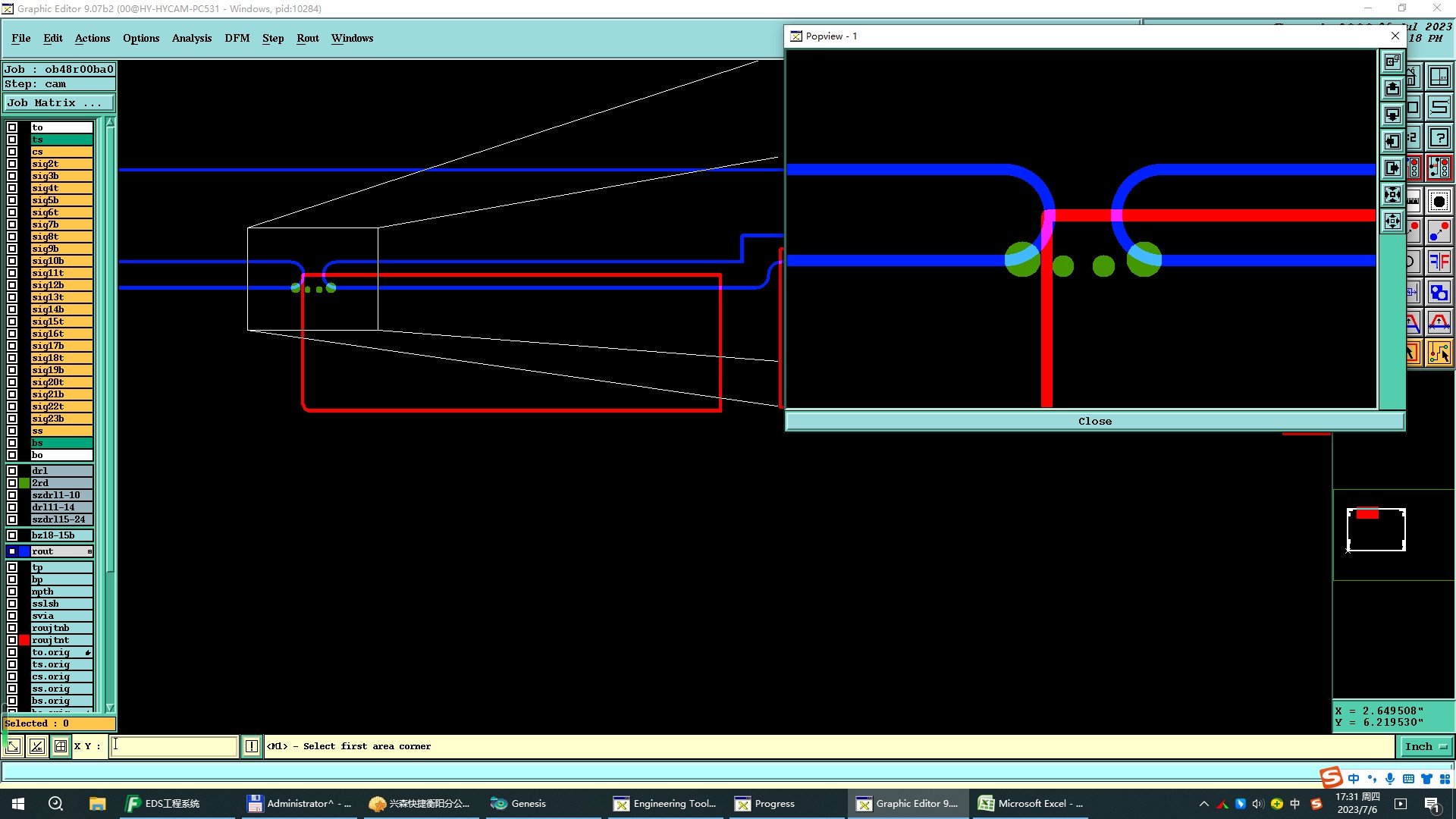Screen dimensions: 1456x819
Task: Click the pan down icon in Popview
Action: click(x=1392, y=115)
